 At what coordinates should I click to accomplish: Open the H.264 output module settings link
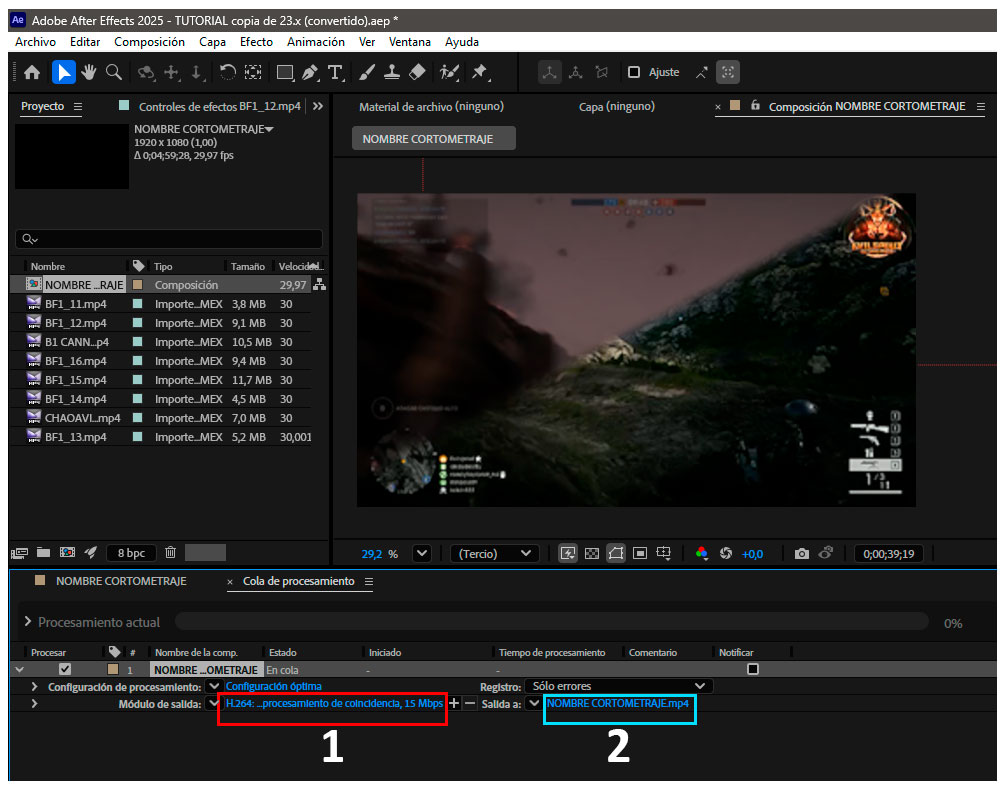tap(334, 704)
